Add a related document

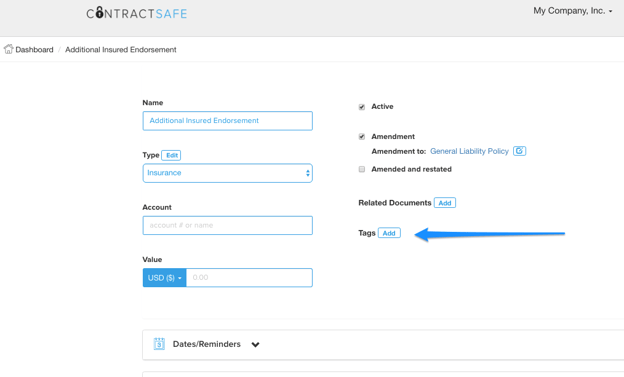445,203
